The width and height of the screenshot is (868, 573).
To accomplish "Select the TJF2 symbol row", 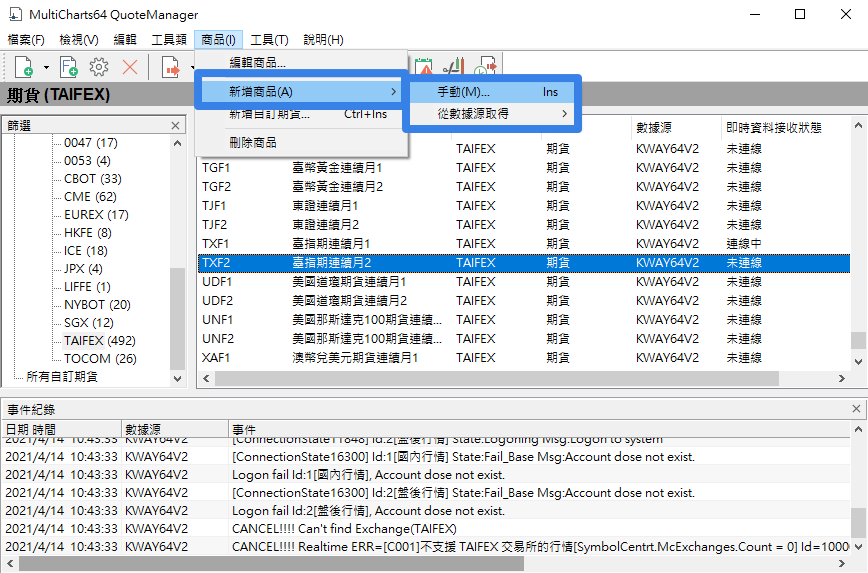I will [524, 225].
